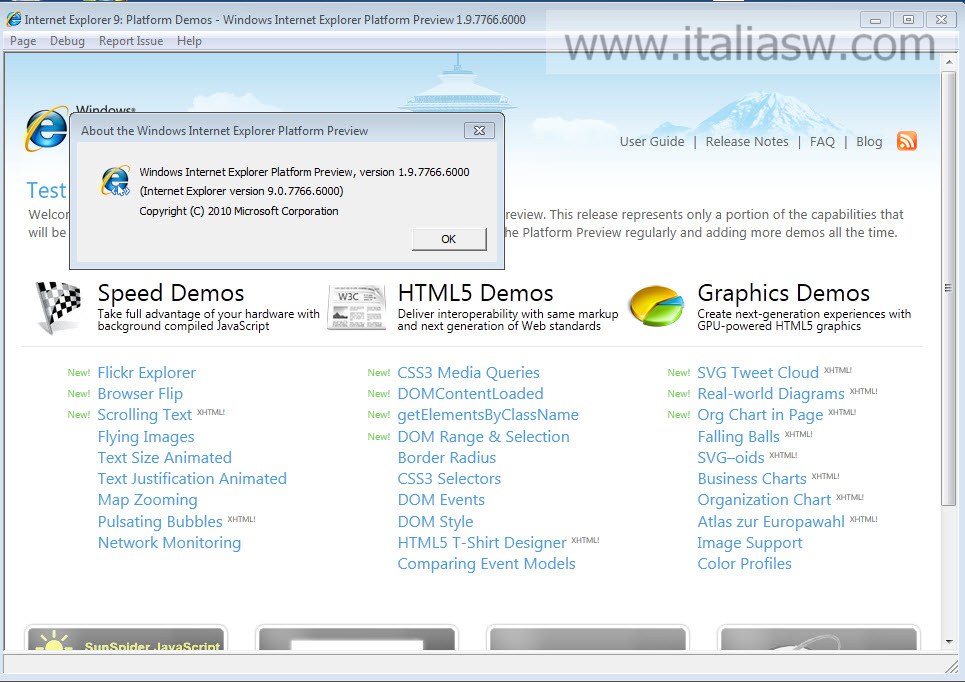Open the Debug menu
The width and height of the screenshot is (965, 682).
tap(67, 41)
